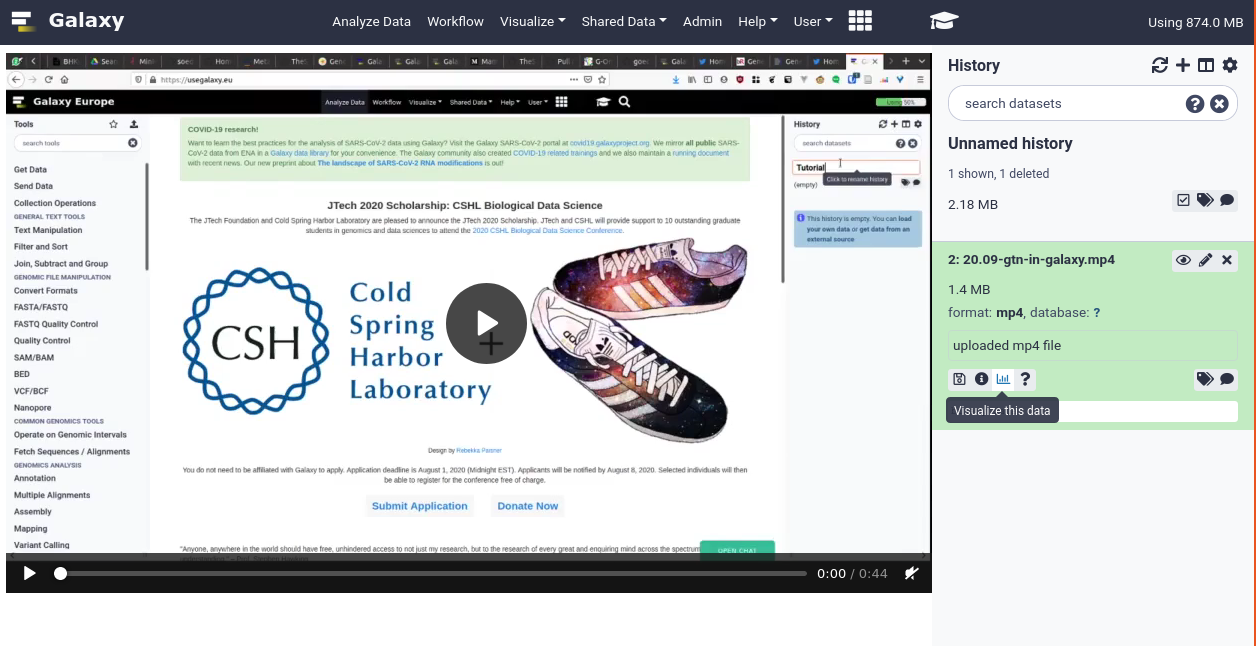Open the Visualize dropdown menu
This screenshot has width=1256, height=646.
click(531, 20)
